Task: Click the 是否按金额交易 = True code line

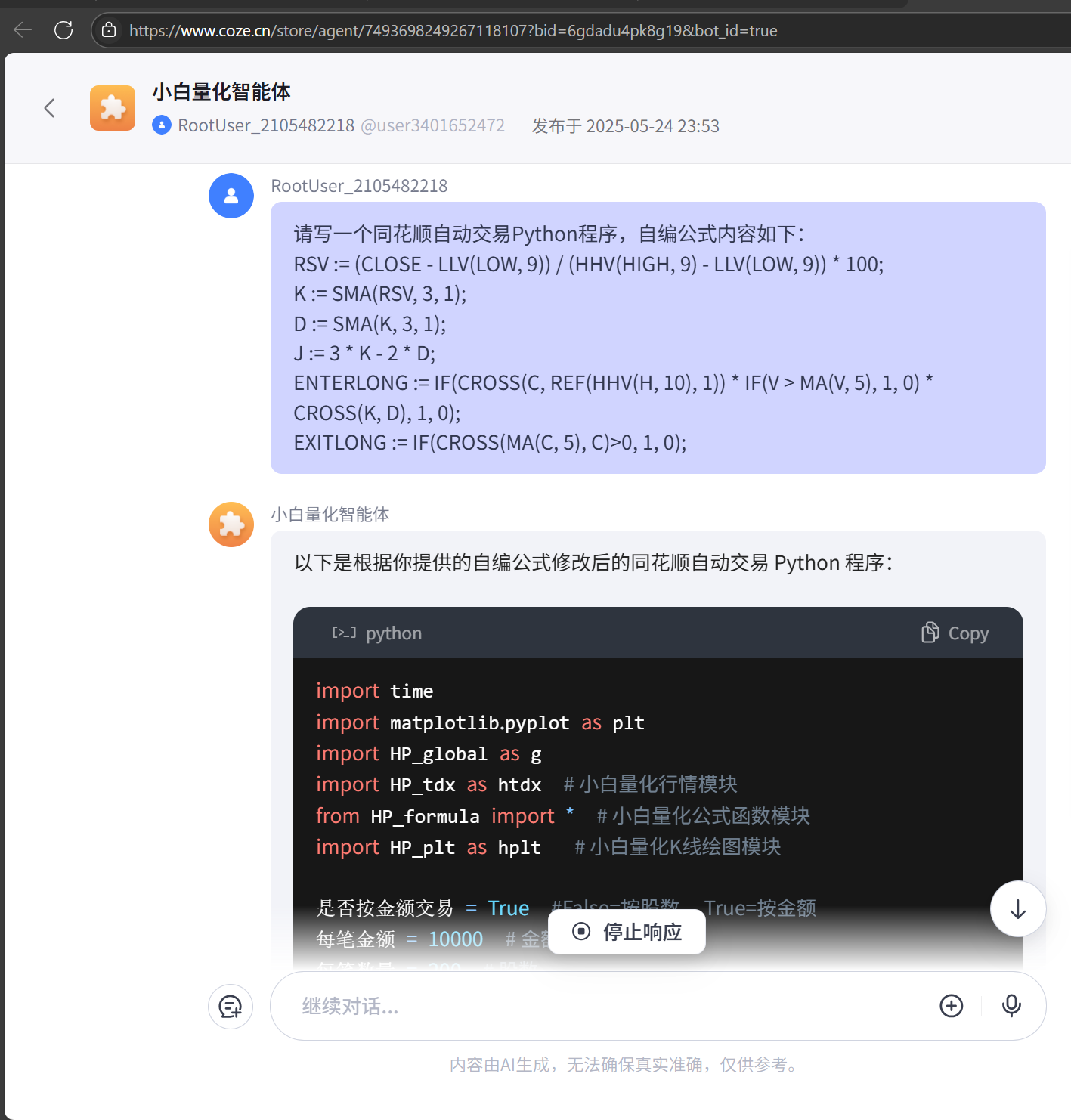Action: tap(423, 908)
